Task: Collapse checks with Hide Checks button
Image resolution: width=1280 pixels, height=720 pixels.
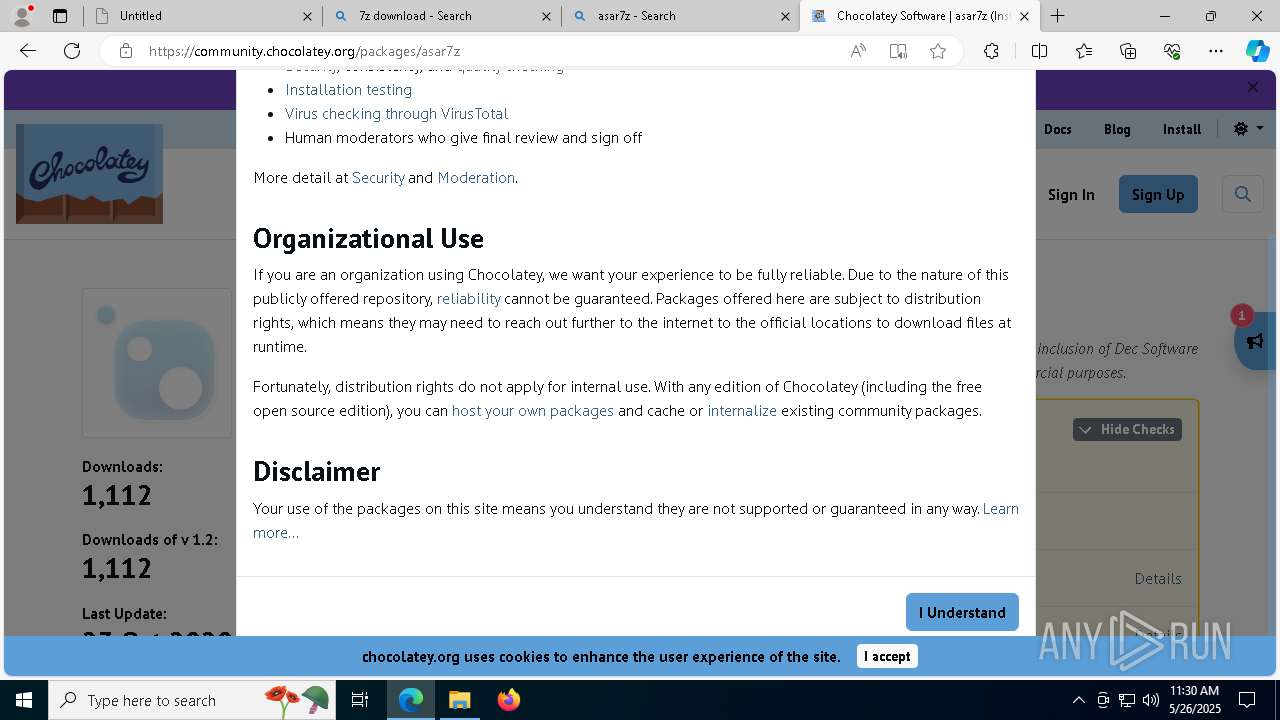Action: [x=1127, y=429]
